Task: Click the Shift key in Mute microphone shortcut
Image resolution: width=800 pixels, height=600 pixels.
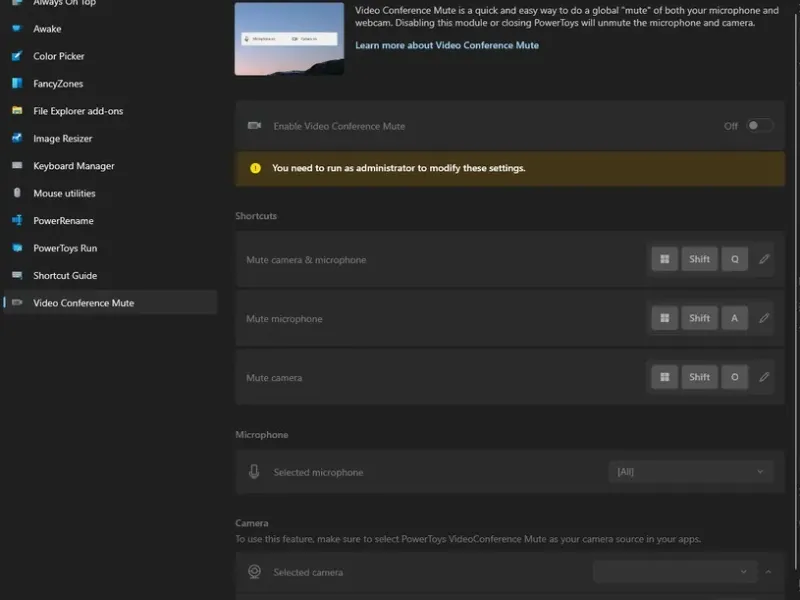Action: [x=699, y=318]
